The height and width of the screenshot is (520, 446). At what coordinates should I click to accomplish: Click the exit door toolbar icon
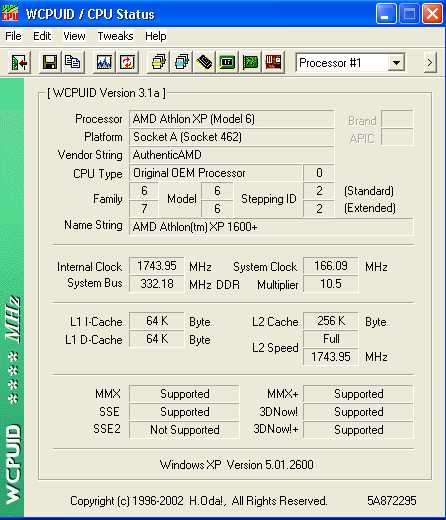(x=19, y=62)
